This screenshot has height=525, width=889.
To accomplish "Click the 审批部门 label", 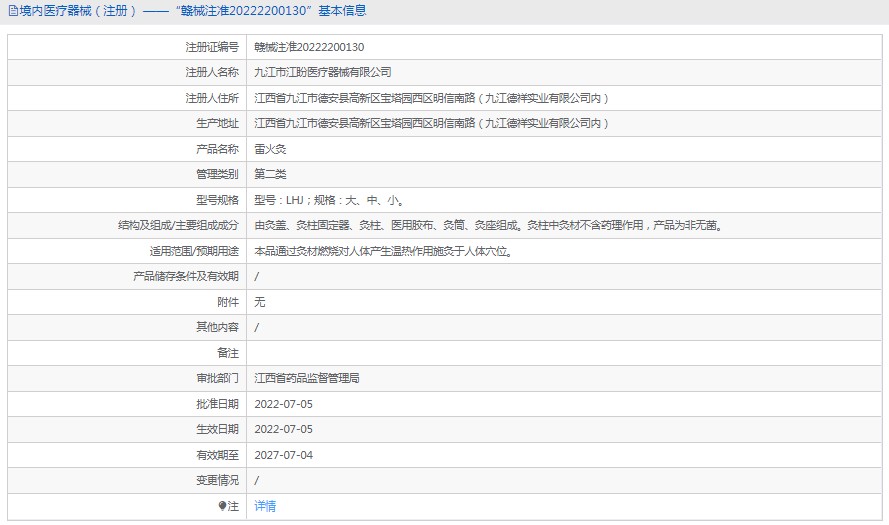I will tap(218, 379).
